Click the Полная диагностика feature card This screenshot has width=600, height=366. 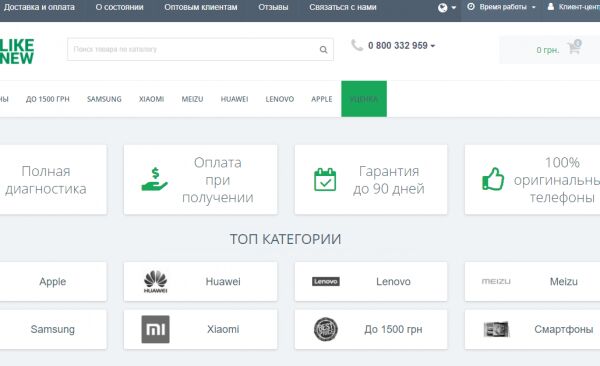click(x=53, y=180)
